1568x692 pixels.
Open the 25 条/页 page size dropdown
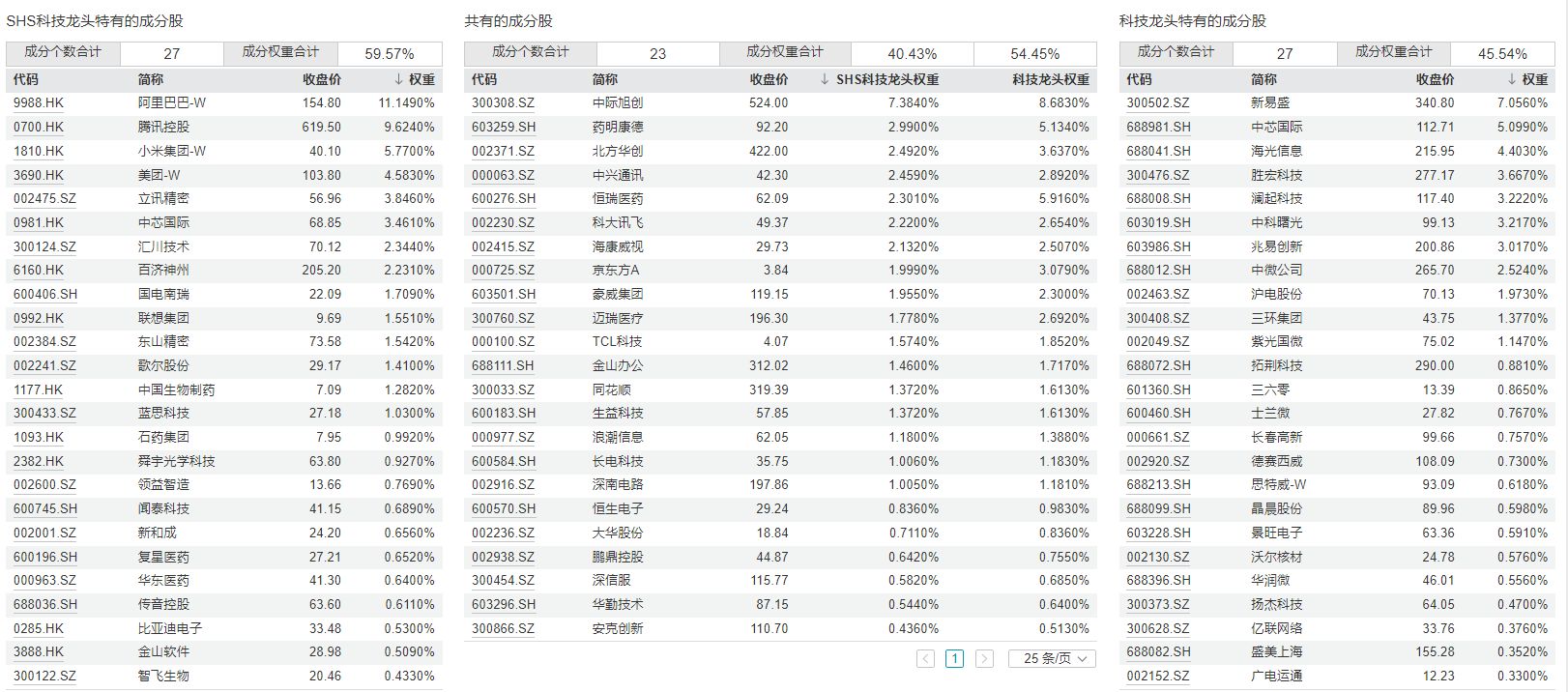point(1052,658)
